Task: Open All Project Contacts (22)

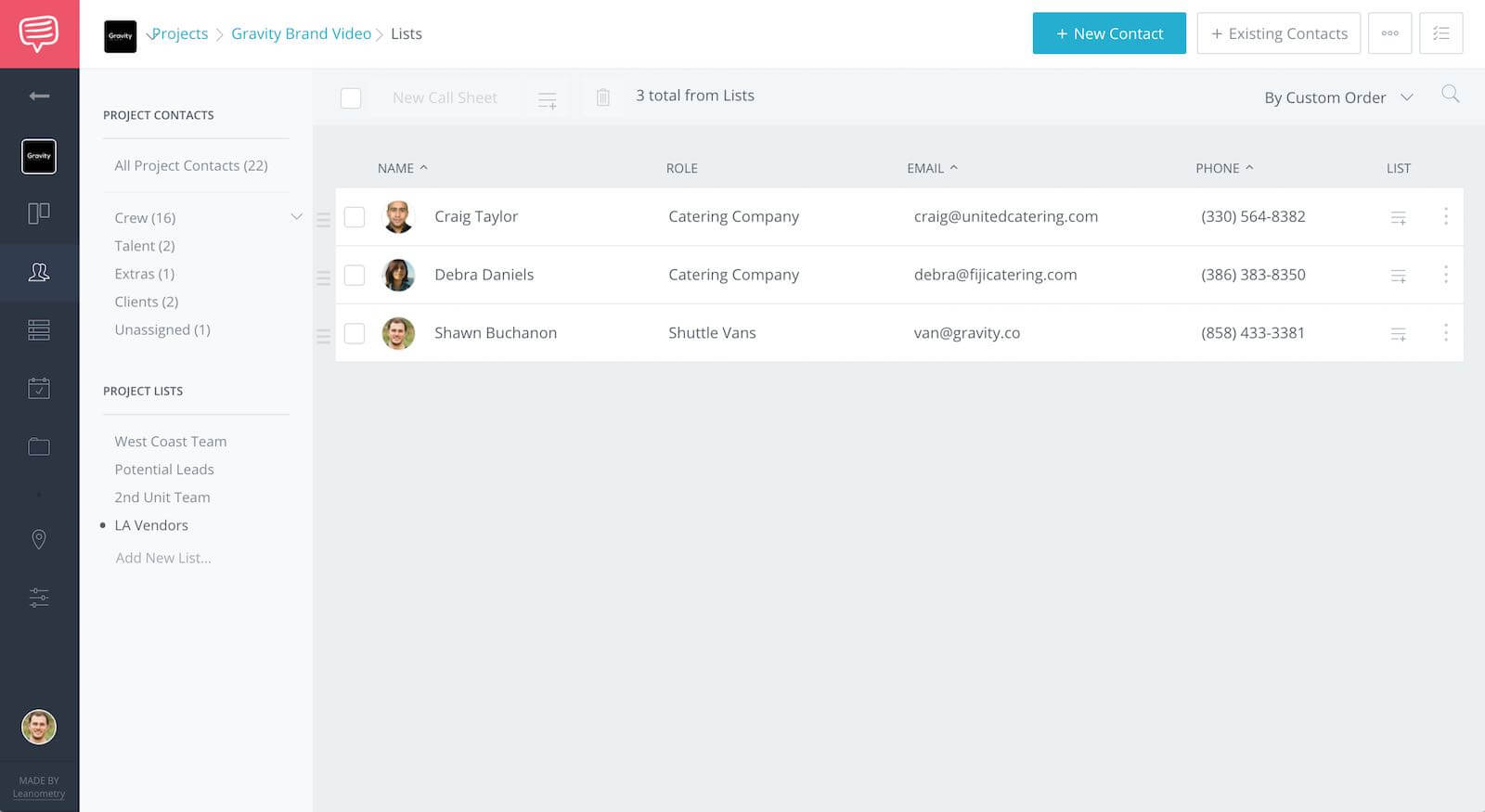Action: click(190, 165)
